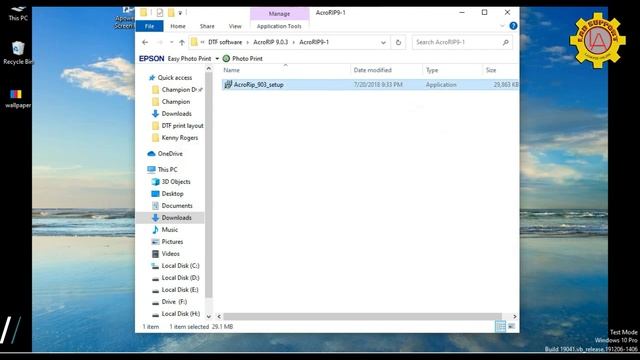Open Customize Quick Access Toolbar dropdown
The image size is (640, 360).
(180, 13)
